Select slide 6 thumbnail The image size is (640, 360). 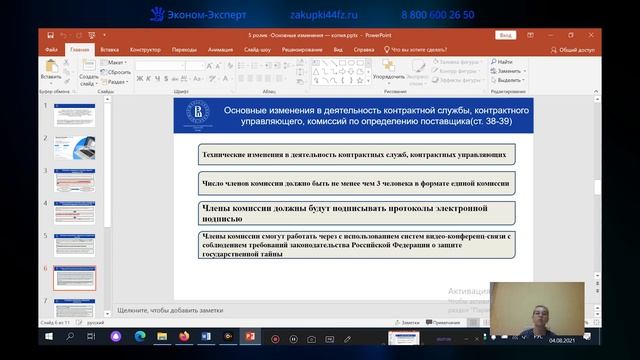(74, 278)
